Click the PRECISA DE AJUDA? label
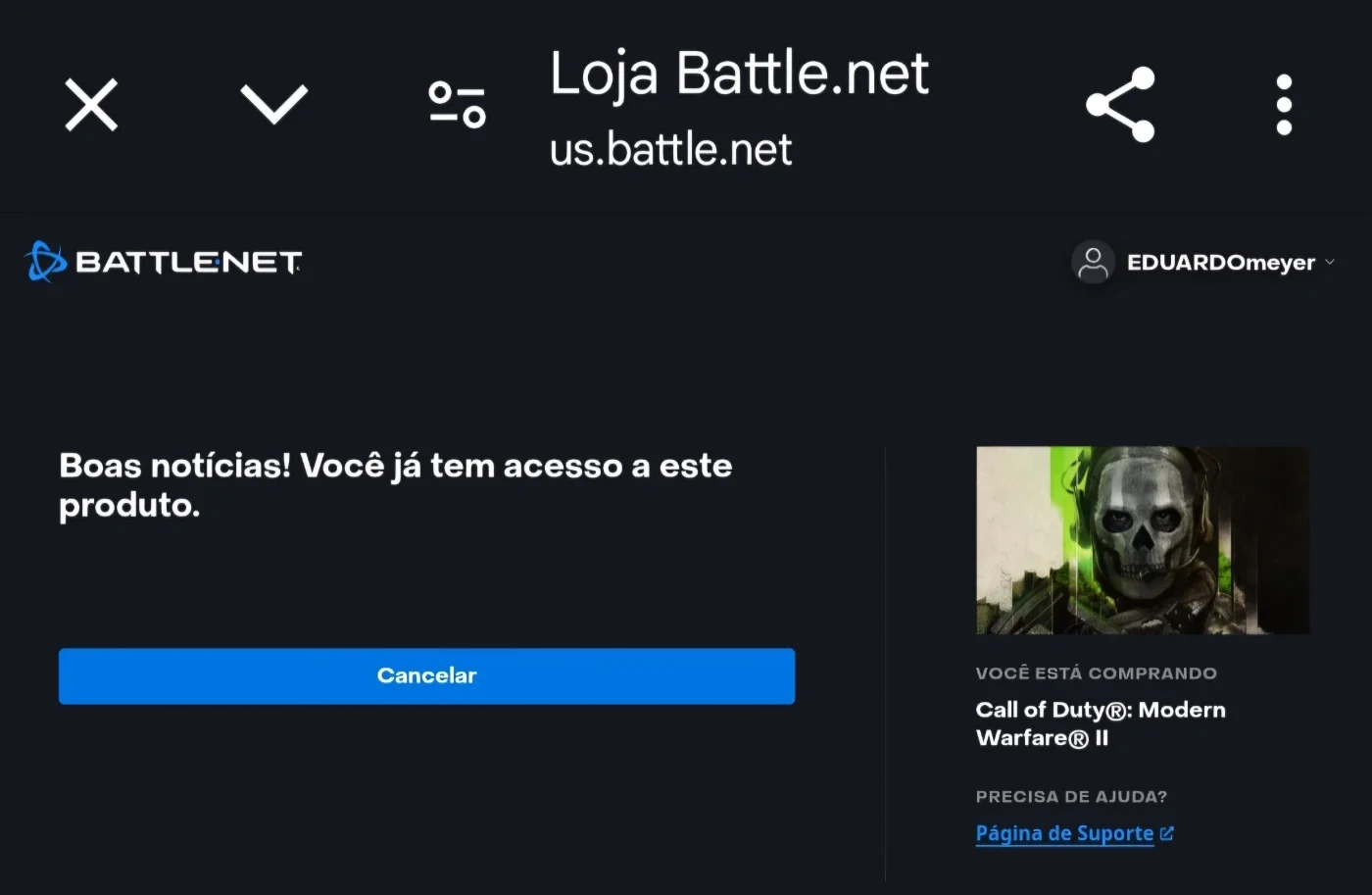 (1071, 797)
